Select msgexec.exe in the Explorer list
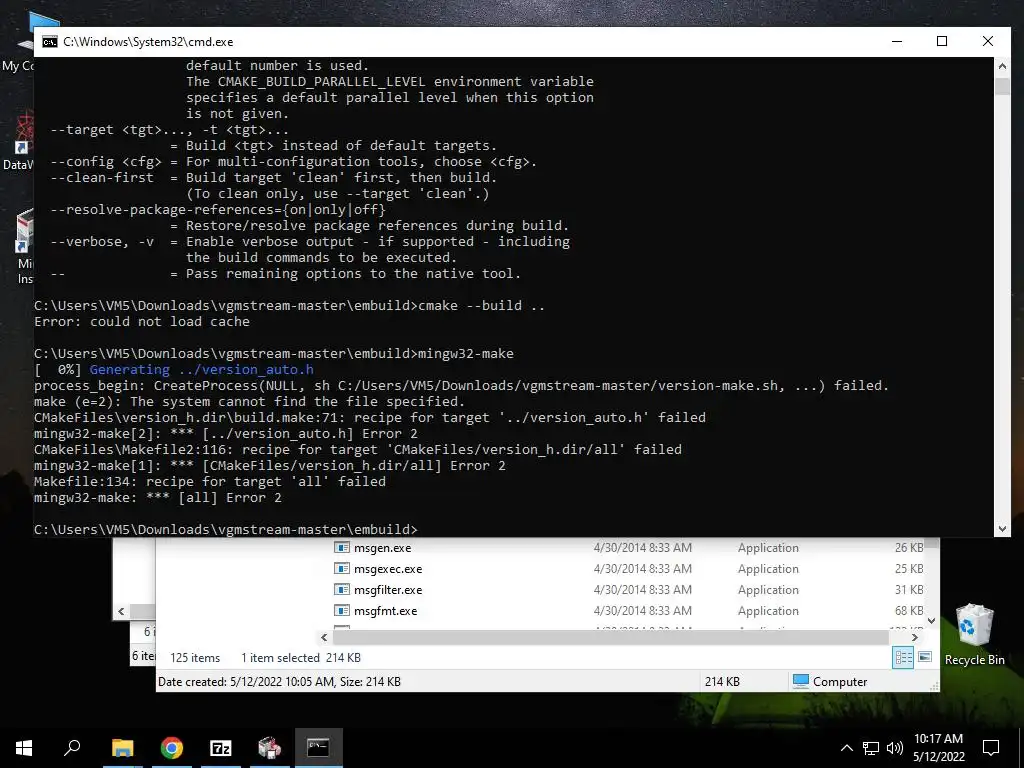The width and height of the screenshot is (1024, 768). [x=388, y=569]
